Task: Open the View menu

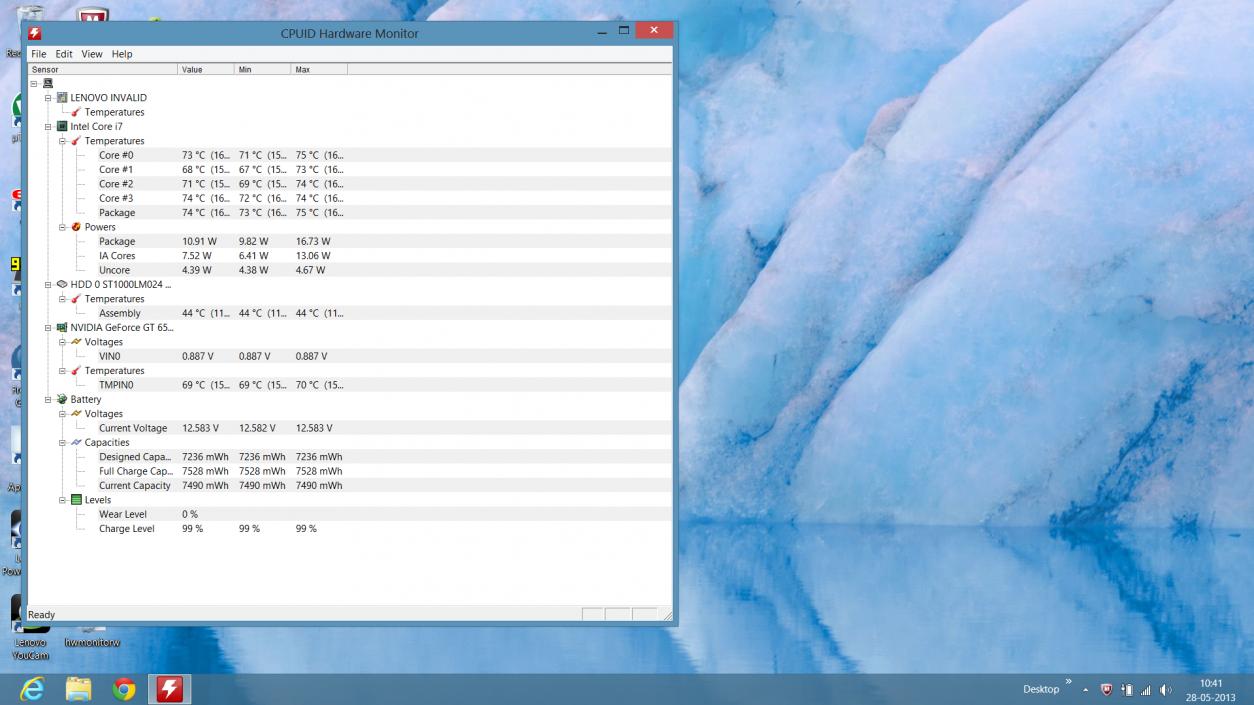Action: (92, 54)
